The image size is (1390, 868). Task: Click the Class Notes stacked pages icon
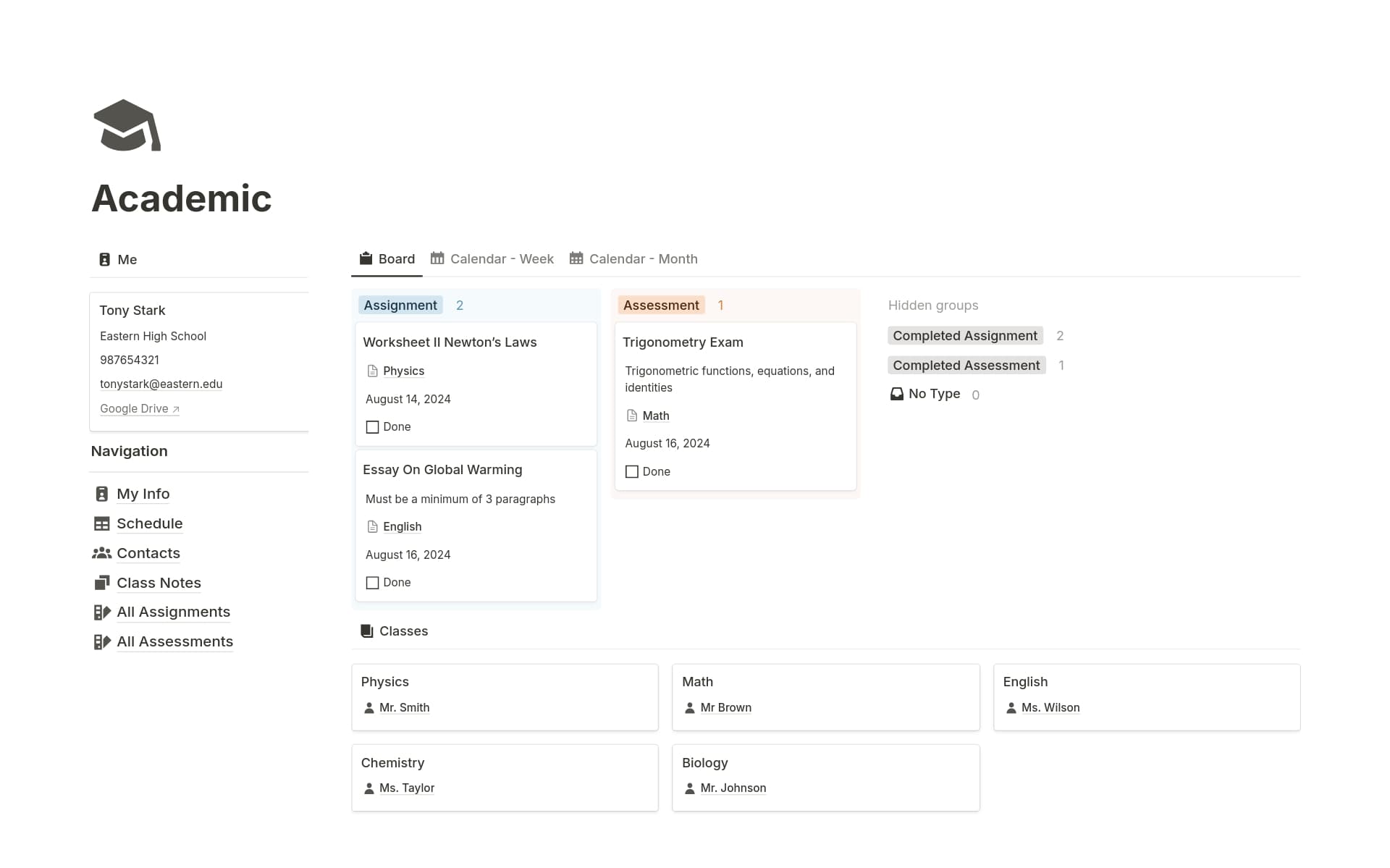click(102, 583)
